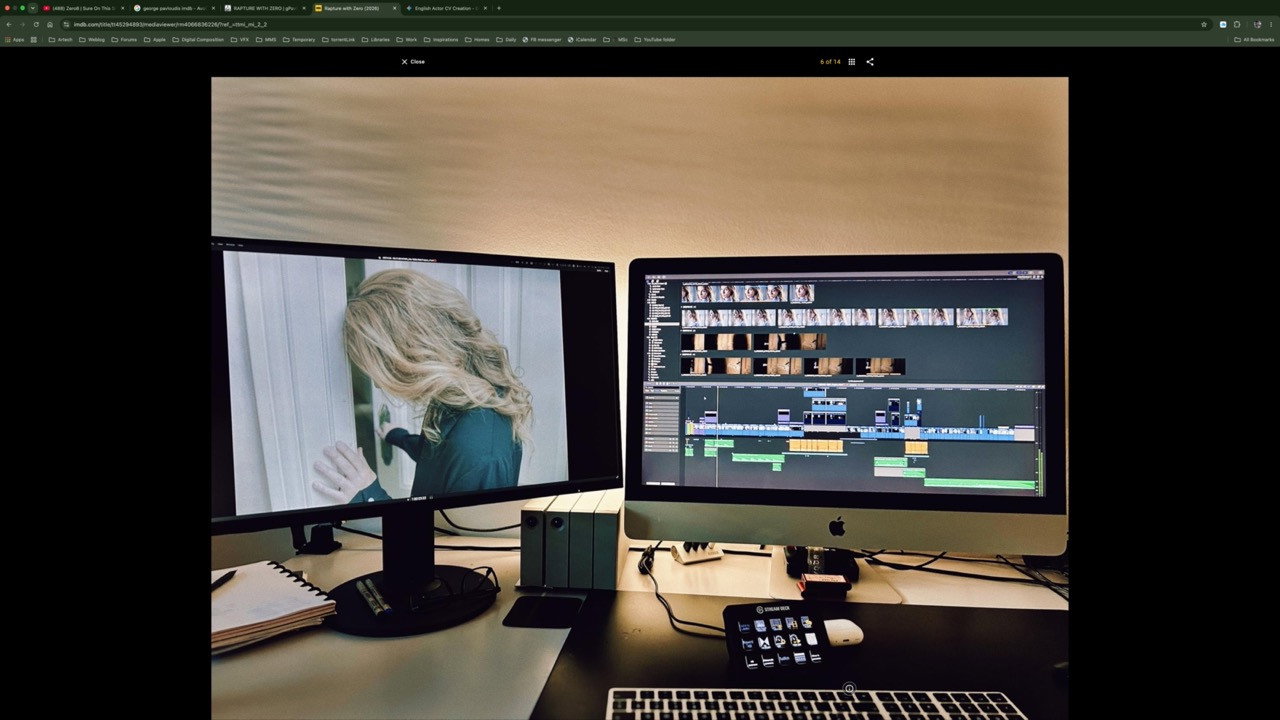Open the Extensions puzzle icon

[1237, 24]
